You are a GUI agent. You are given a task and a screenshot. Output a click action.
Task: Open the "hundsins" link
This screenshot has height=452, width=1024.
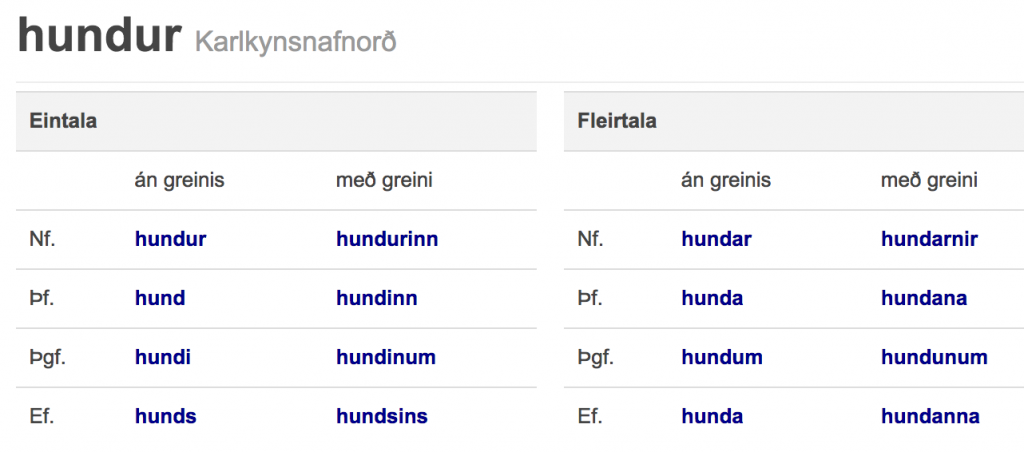382,417
